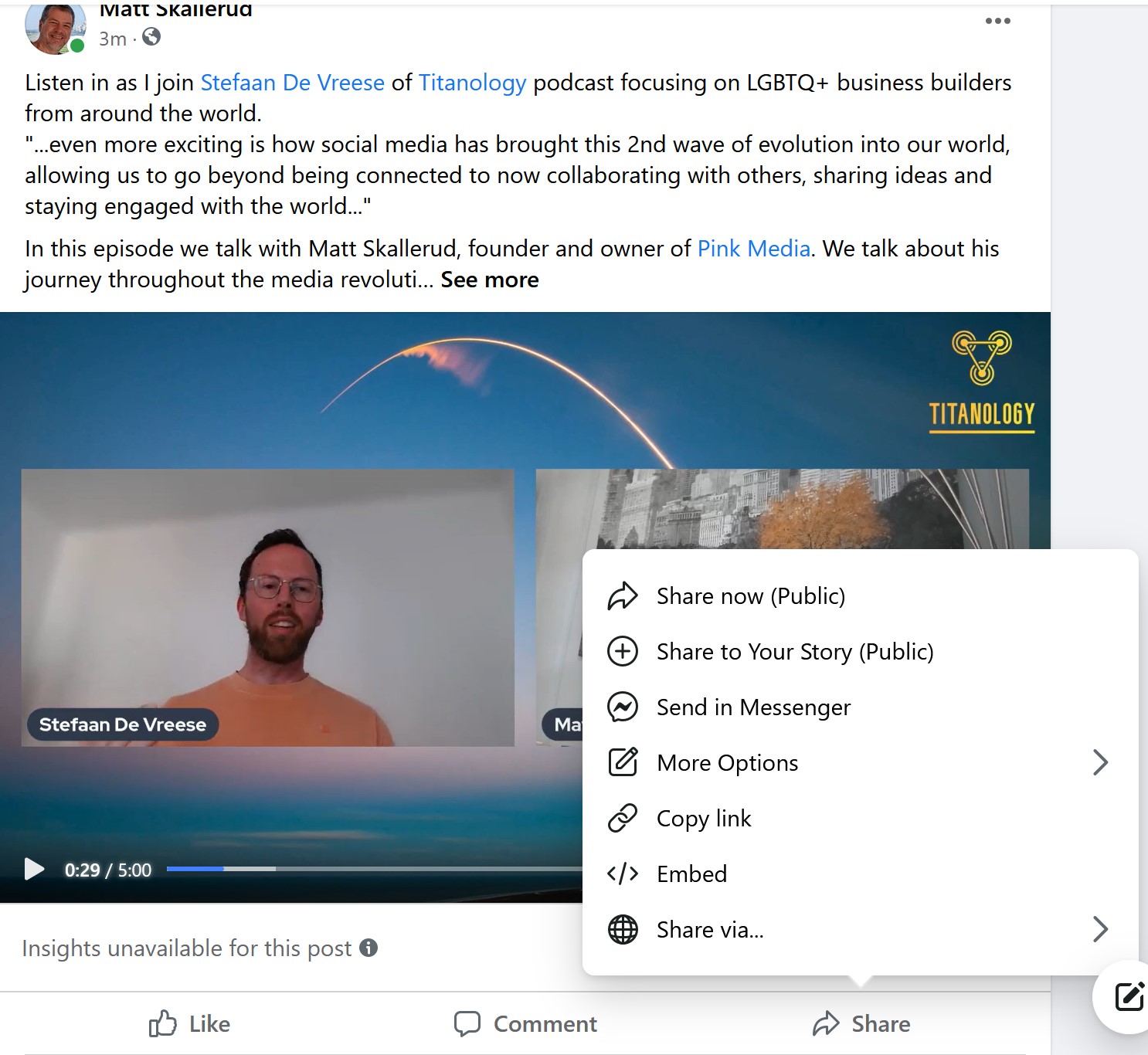Image resolution: width=1148 pixels, height=1055 pixels.
Task: Click the globe public-audience icon
Action: coord(151,37)
